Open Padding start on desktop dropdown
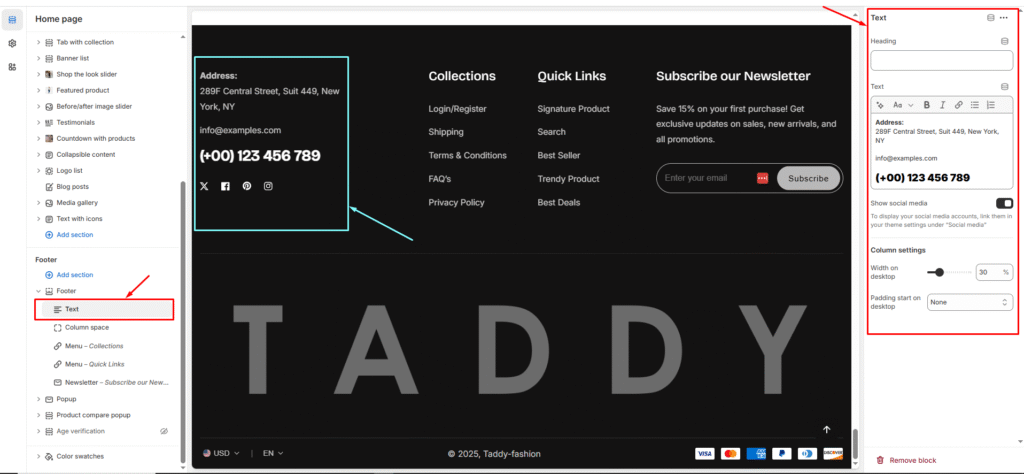Viewport: 1024px width, 474px height. (970, 301)
